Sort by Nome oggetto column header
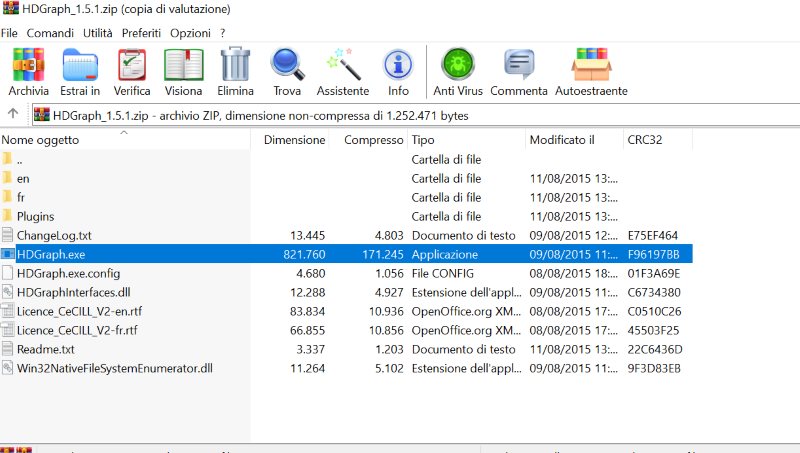 tap(125, 139)
